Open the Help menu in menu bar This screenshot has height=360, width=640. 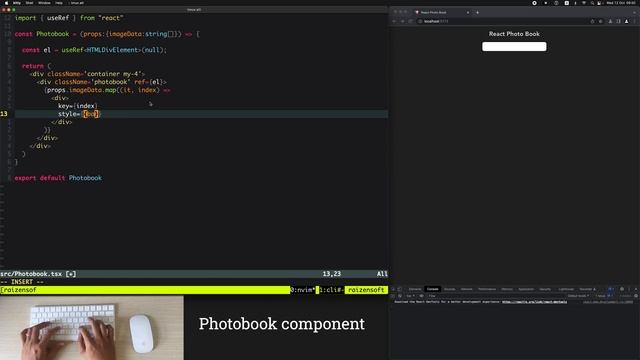pyautogui.click(x=59, y=3)
